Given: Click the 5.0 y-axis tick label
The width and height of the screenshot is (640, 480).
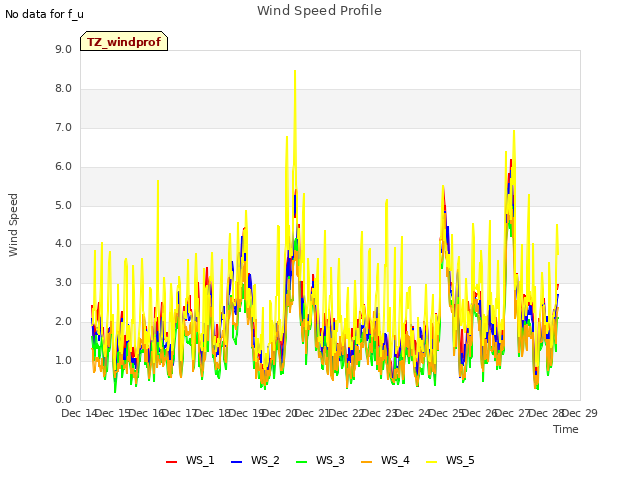Looking at the screenshot, I should click(63, 205).
